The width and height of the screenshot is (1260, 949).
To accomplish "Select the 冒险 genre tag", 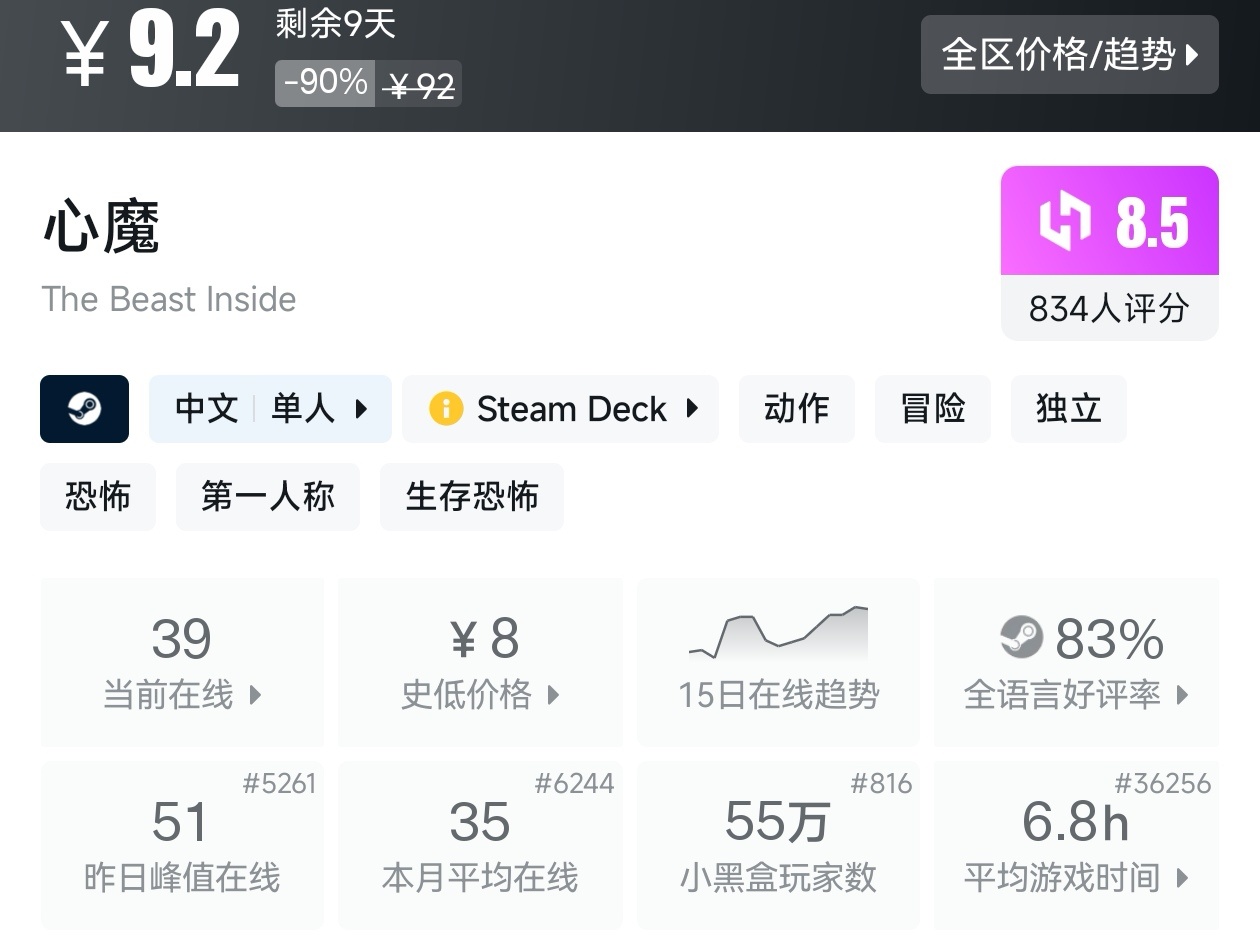I will (932, 409).
